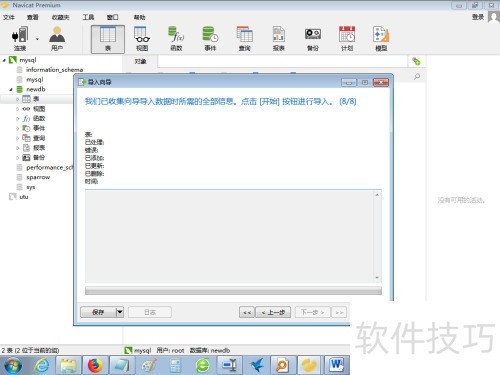Collapse the mysql connection node
The image size is (500, 375).
(4, 60)
